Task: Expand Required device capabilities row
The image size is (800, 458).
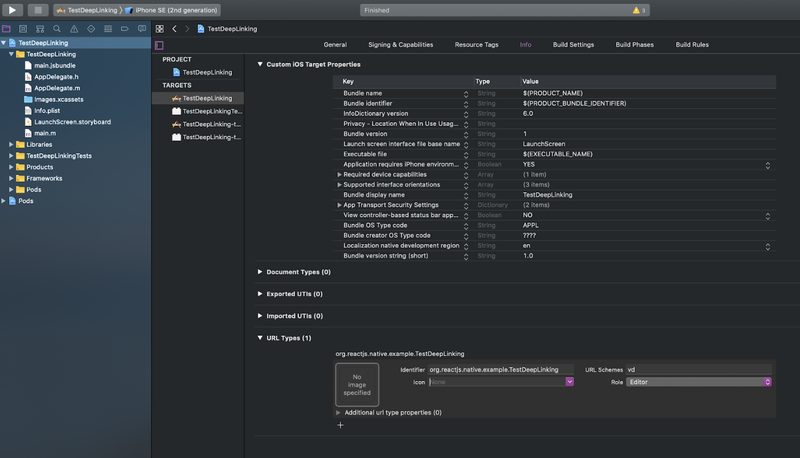Action: click(339, 174)
